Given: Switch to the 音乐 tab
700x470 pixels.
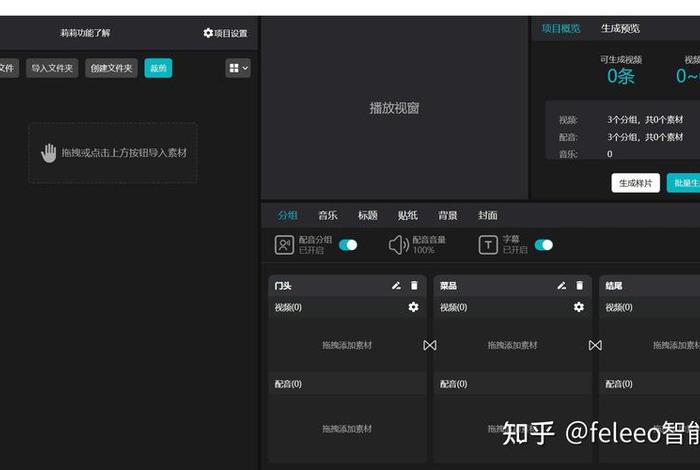Looking at the screenshot, I should click(328, 215).
